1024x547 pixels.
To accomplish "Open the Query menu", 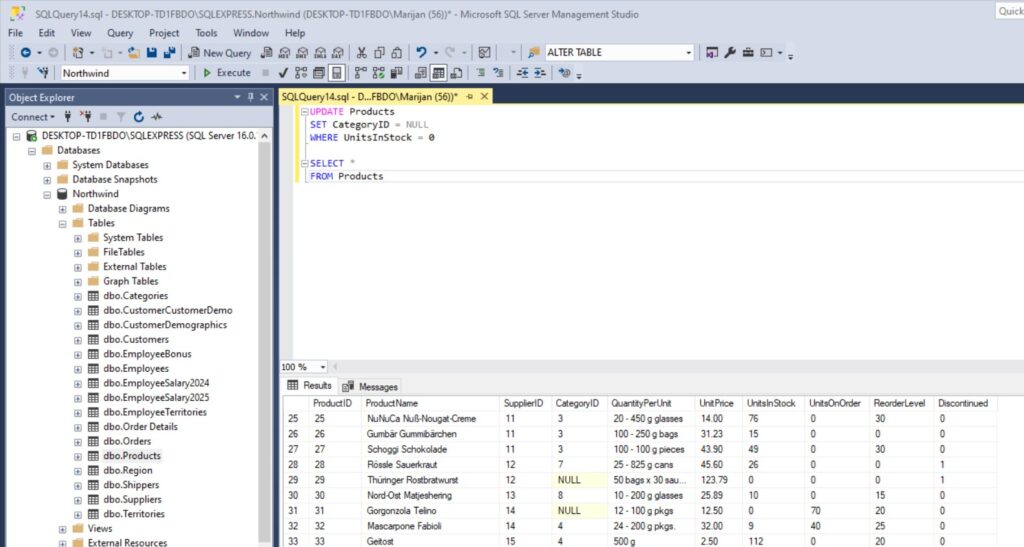I will click(x=120, y=33).
